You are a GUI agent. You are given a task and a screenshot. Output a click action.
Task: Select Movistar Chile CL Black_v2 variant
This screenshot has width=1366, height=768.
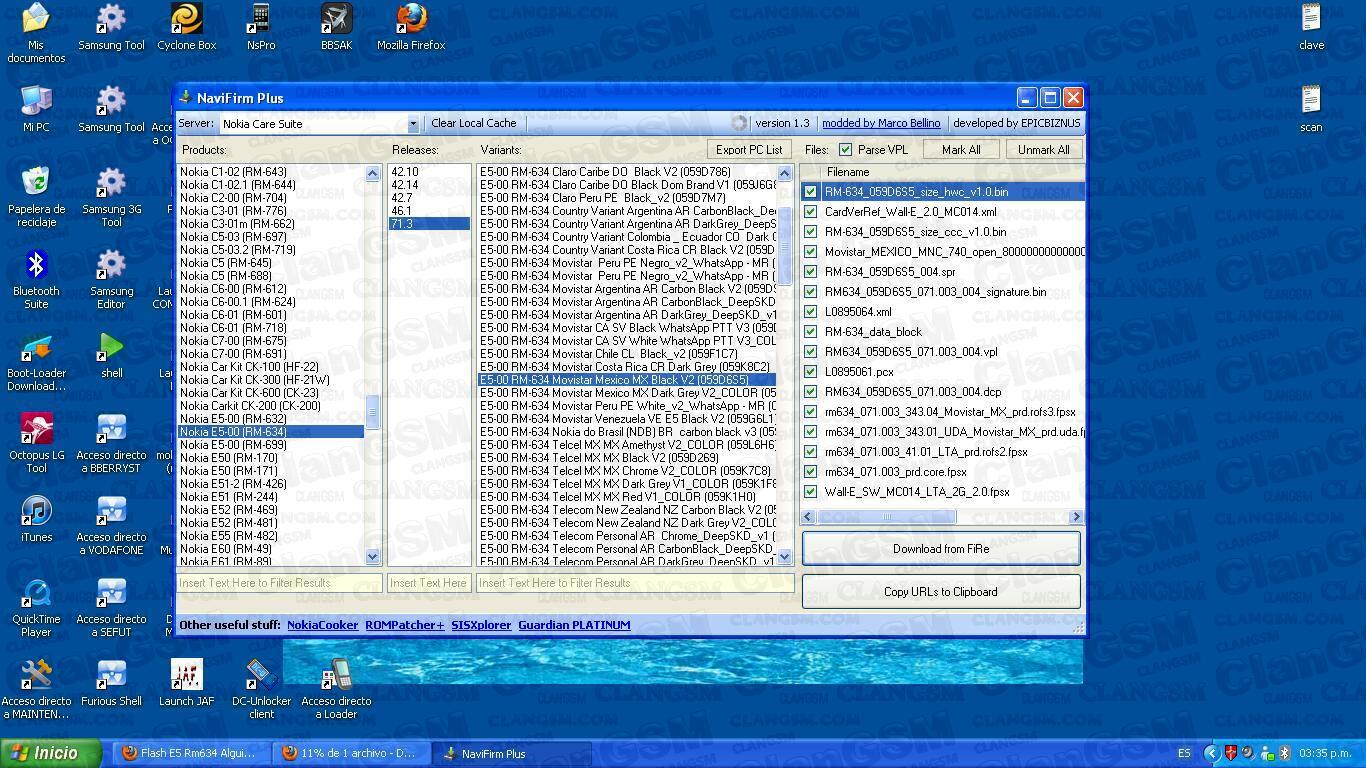coord(627,354)
